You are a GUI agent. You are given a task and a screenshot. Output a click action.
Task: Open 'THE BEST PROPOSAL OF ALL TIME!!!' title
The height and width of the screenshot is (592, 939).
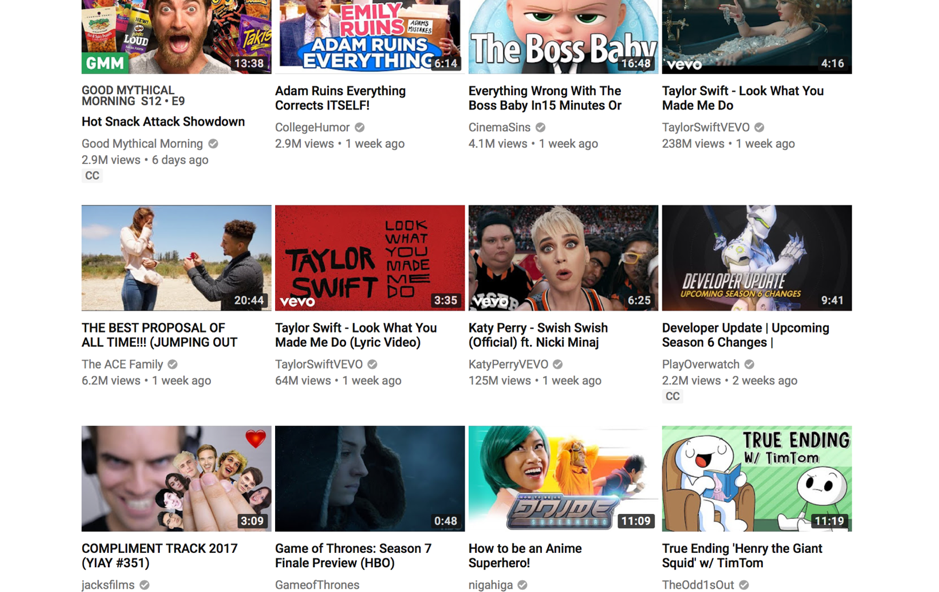tap(159, 335)
